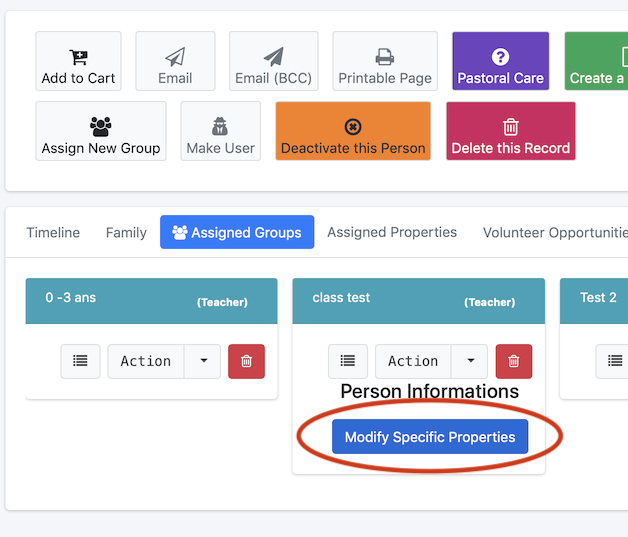Send an Email (BCC) to this person
The height and width of the screenshot is (537, 628).
[x=274, y=61]
